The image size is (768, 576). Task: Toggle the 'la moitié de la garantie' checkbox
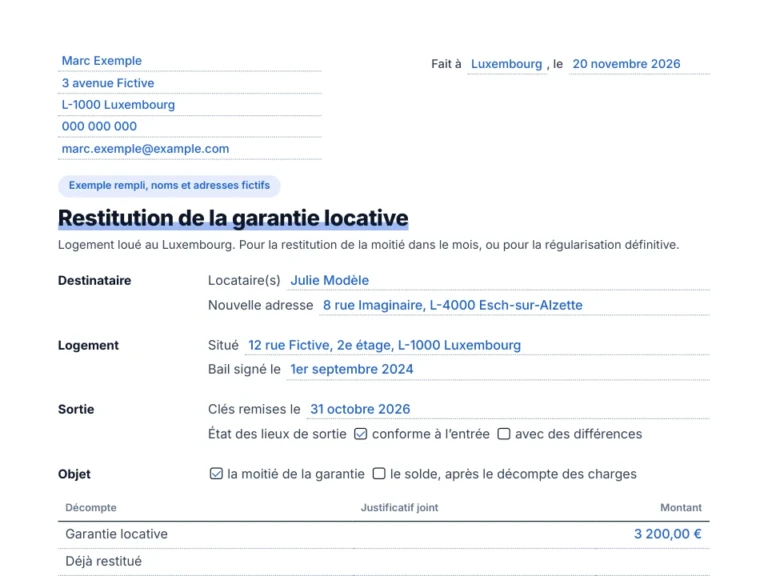[x=216, y=474]
